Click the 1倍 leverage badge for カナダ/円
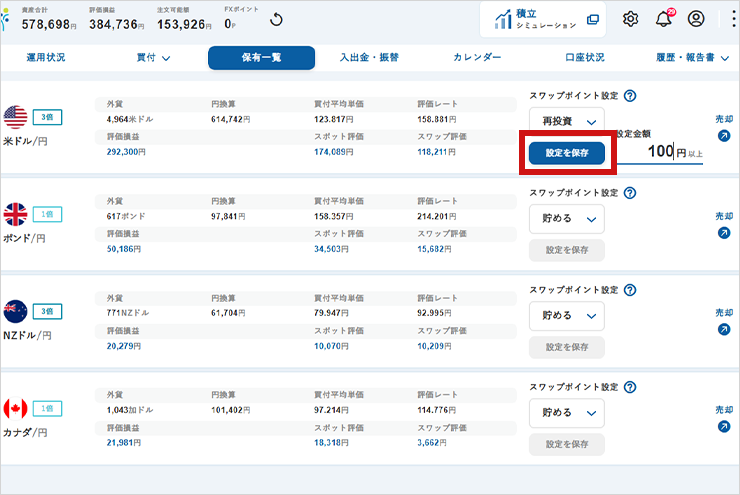The image size is (740, 495). 47,409
